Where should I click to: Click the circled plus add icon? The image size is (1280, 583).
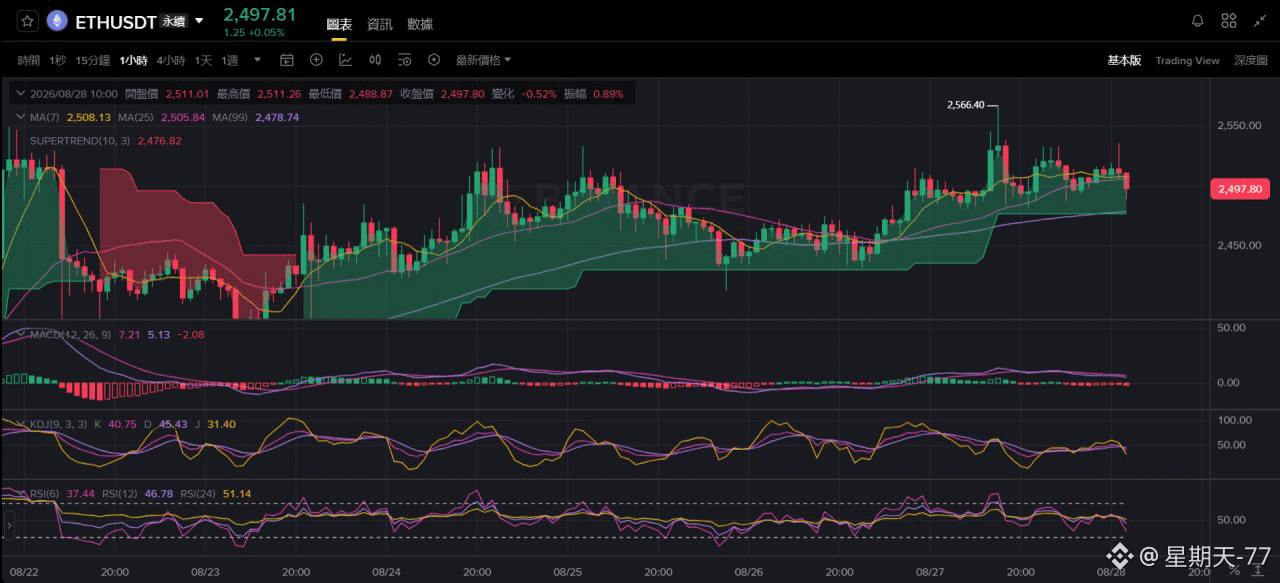coord(316,60)
